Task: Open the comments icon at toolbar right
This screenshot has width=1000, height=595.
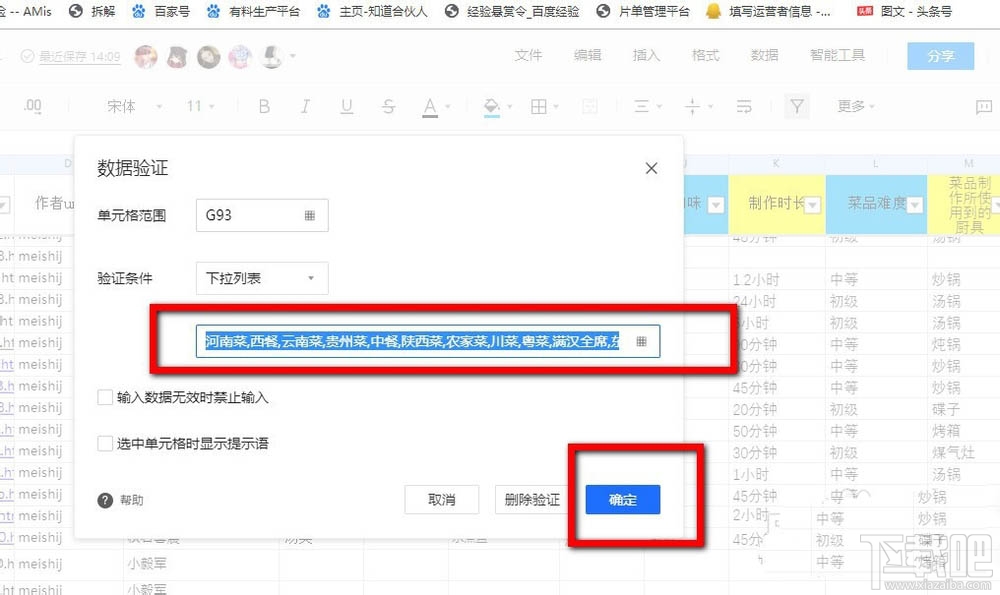Action: (984, 106)
